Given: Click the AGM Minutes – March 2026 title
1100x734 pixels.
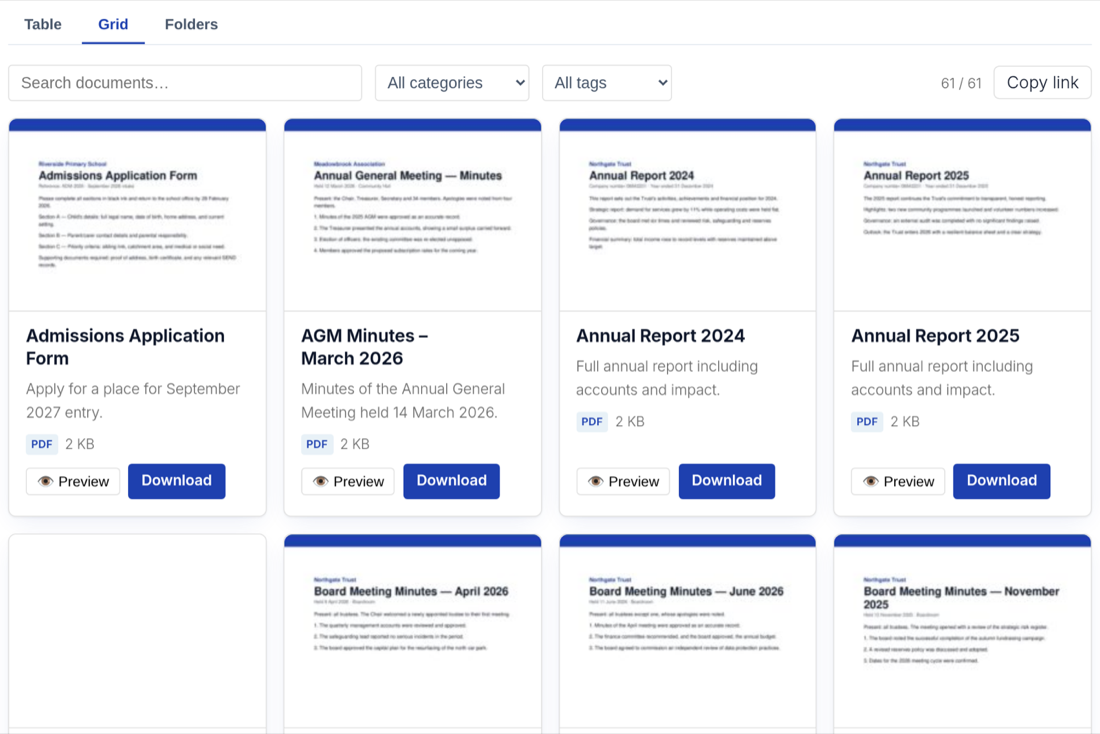Looking at the screenshot, I should click(x=364, y=347).
